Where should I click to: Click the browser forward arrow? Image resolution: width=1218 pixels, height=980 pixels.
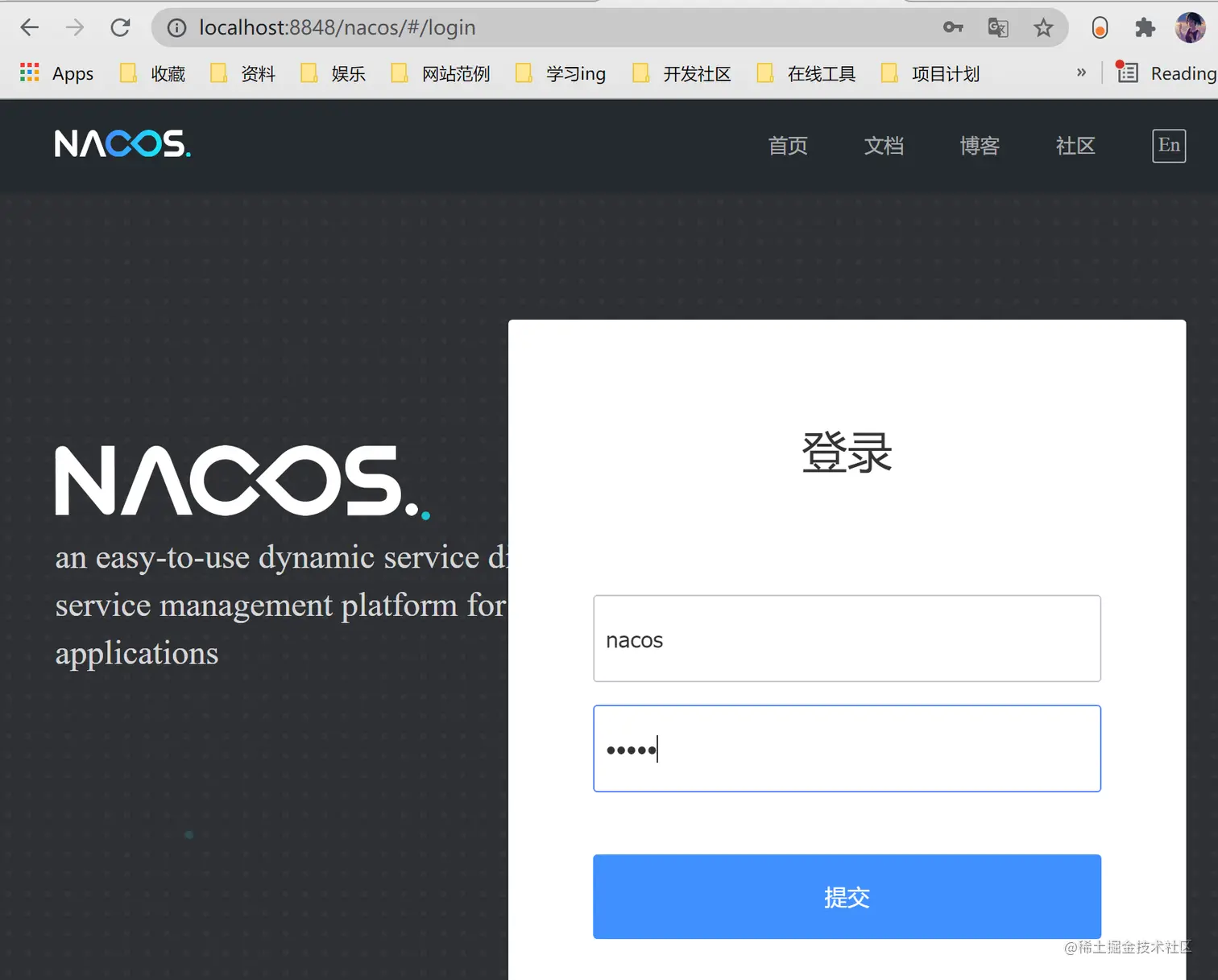tap(75, 27)
